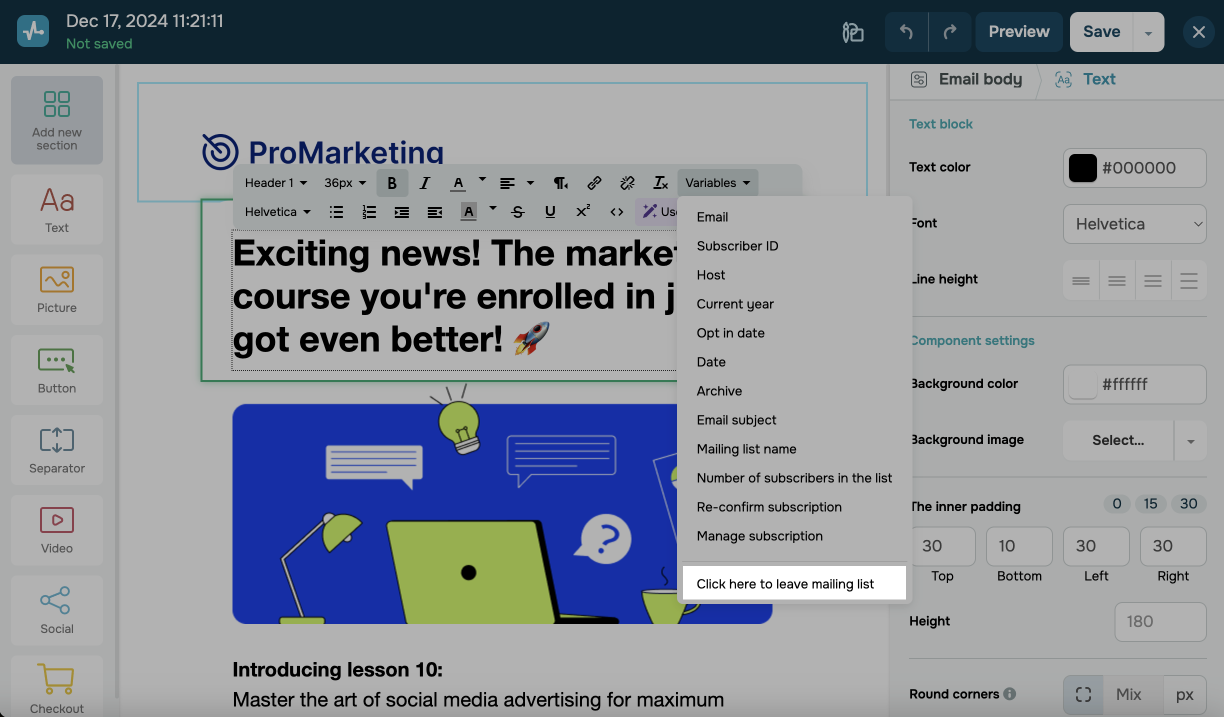Edit the Height field
1224x717 pixels.
(1160, 621)
